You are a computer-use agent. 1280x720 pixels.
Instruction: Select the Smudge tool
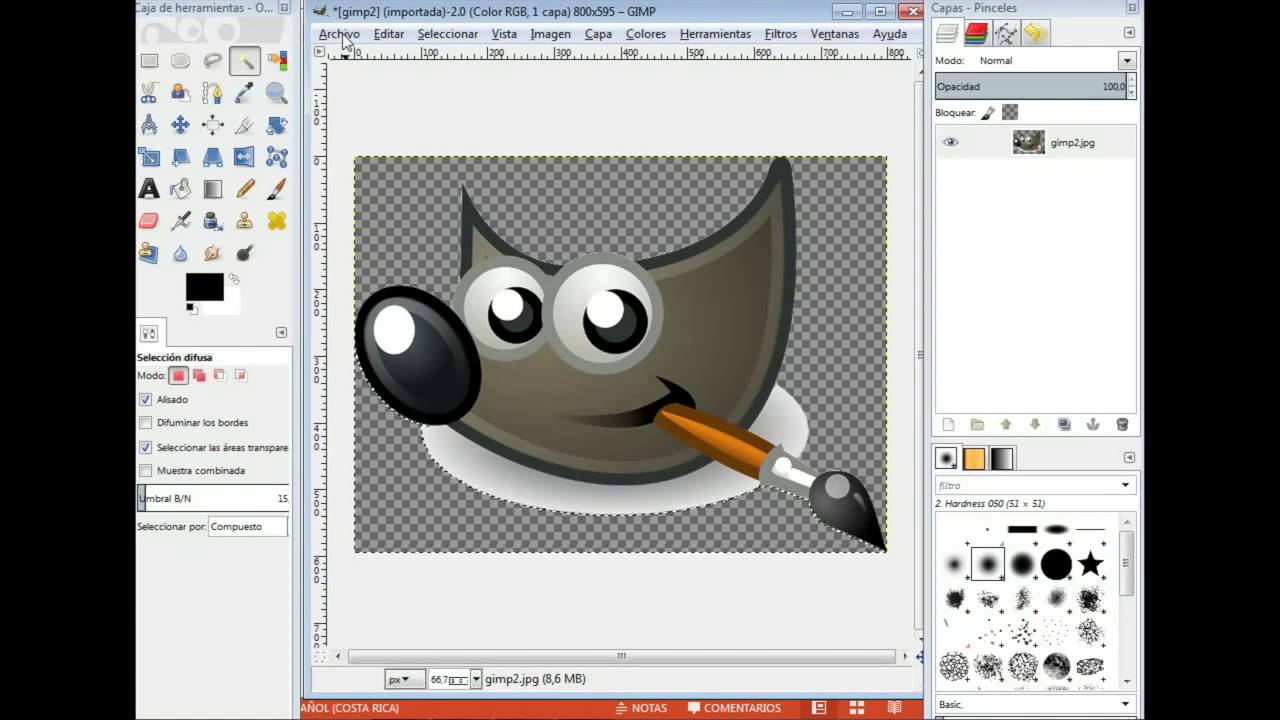click(212, 253)
